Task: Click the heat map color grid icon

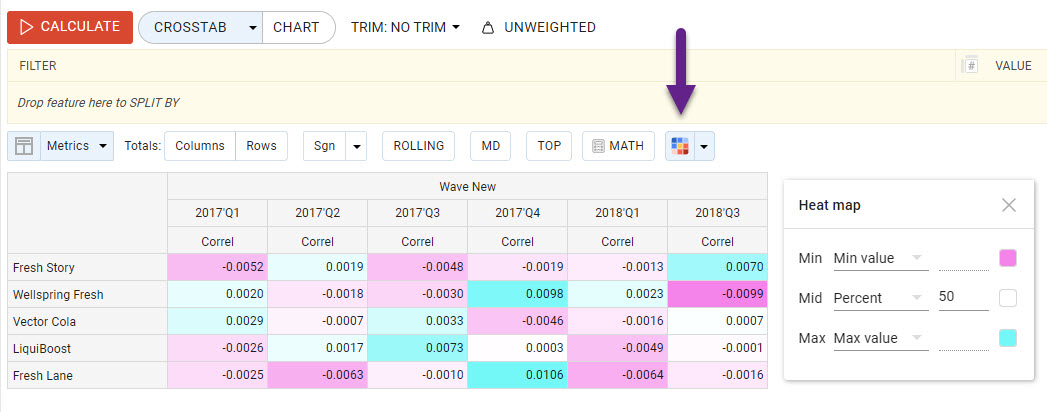Action: point(680,146)
